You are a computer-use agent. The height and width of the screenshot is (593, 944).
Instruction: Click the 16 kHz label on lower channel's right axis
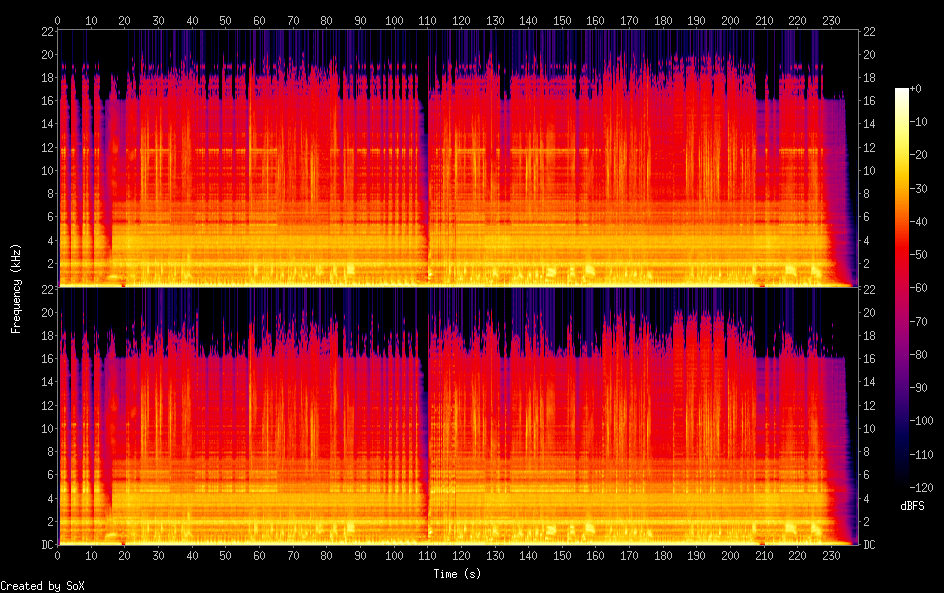(x=870, y=358)
